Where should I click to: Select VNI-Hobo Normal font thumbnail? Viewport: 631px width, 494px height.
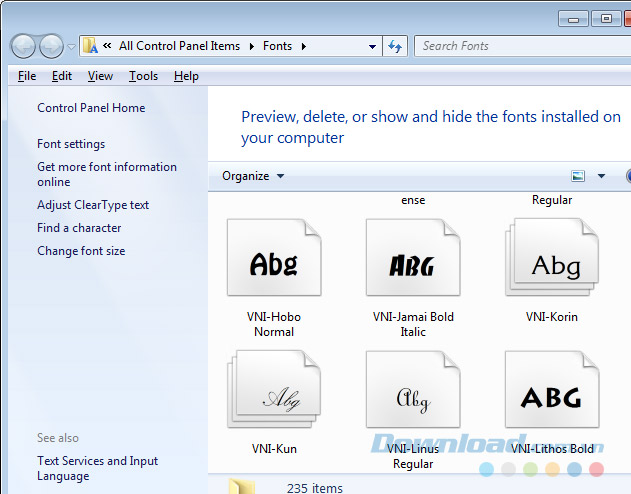click(274, 257)
